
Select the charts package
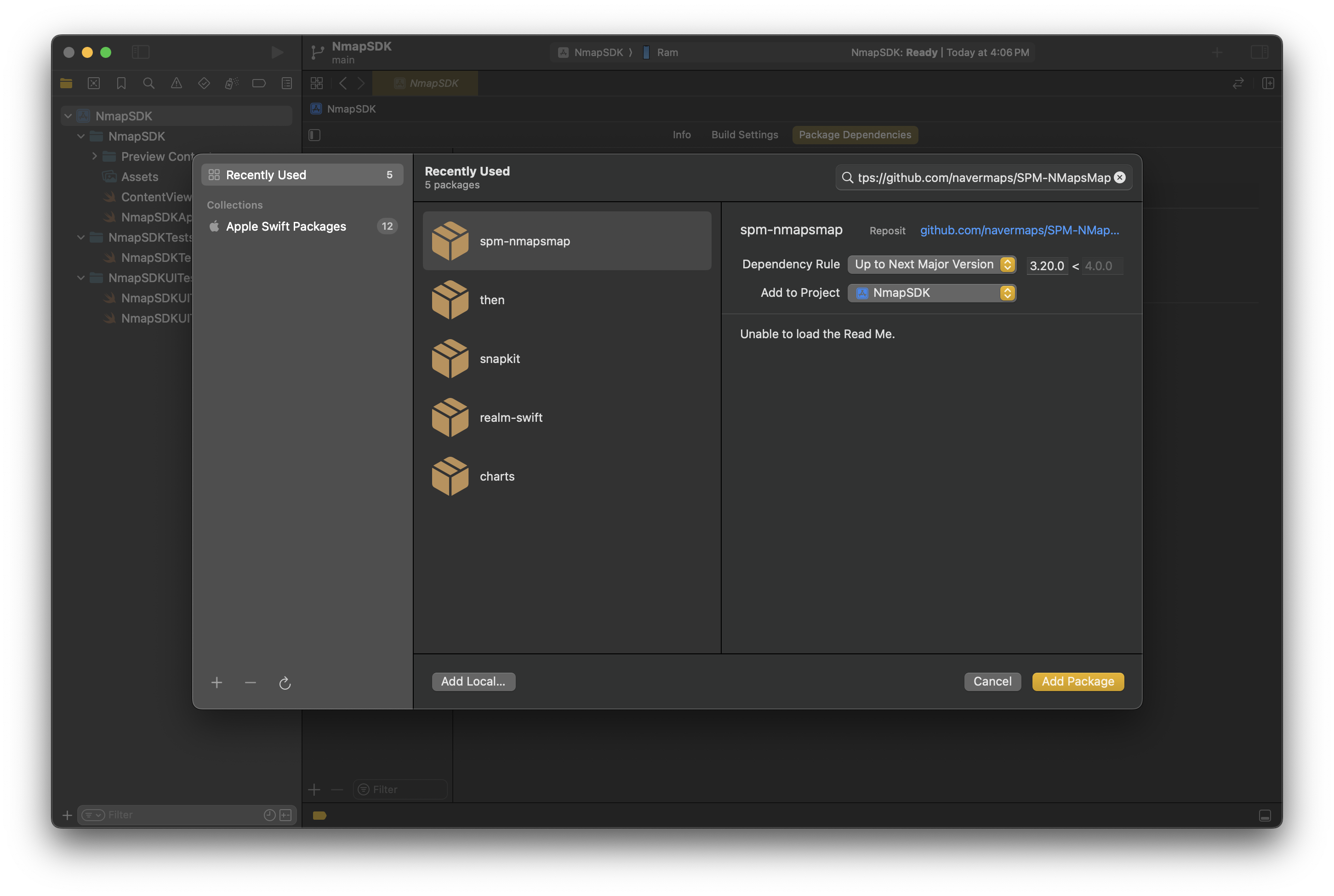click(x=567, y=476)
